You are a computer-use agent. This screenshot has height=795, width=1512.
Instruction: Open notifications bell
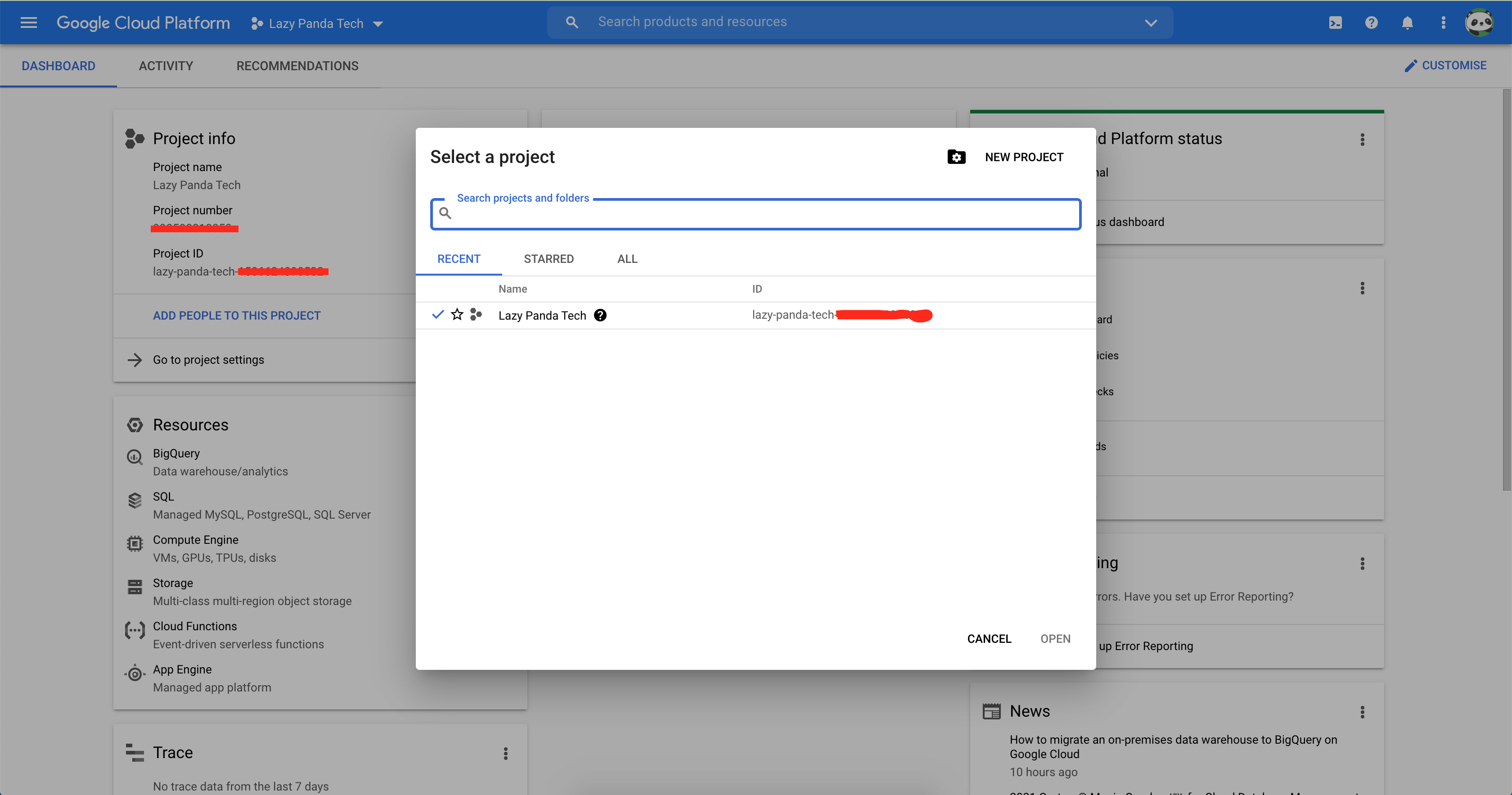click(1408, 23)
